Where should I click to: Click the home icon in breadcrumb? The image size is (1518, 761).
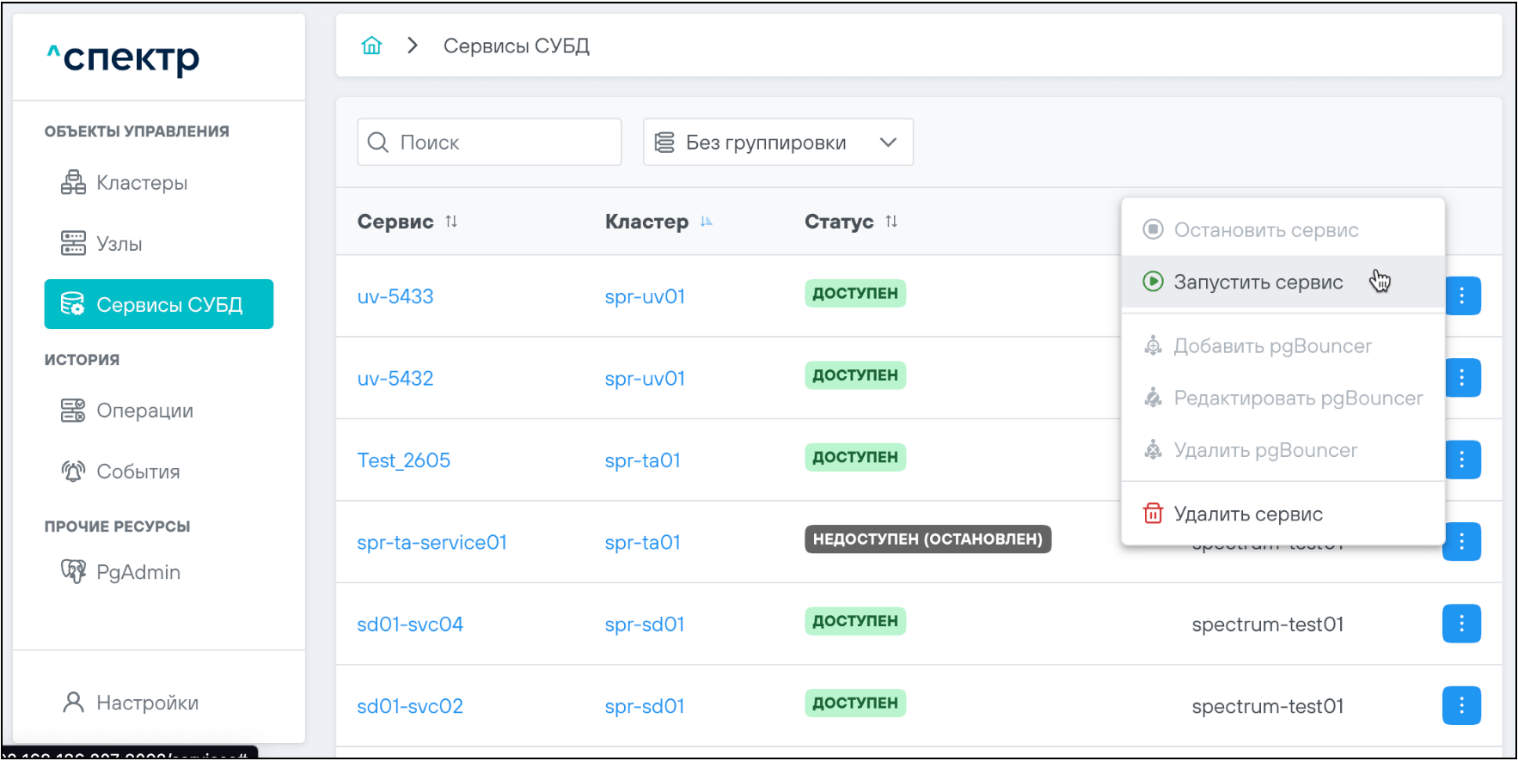pos(371,46)
